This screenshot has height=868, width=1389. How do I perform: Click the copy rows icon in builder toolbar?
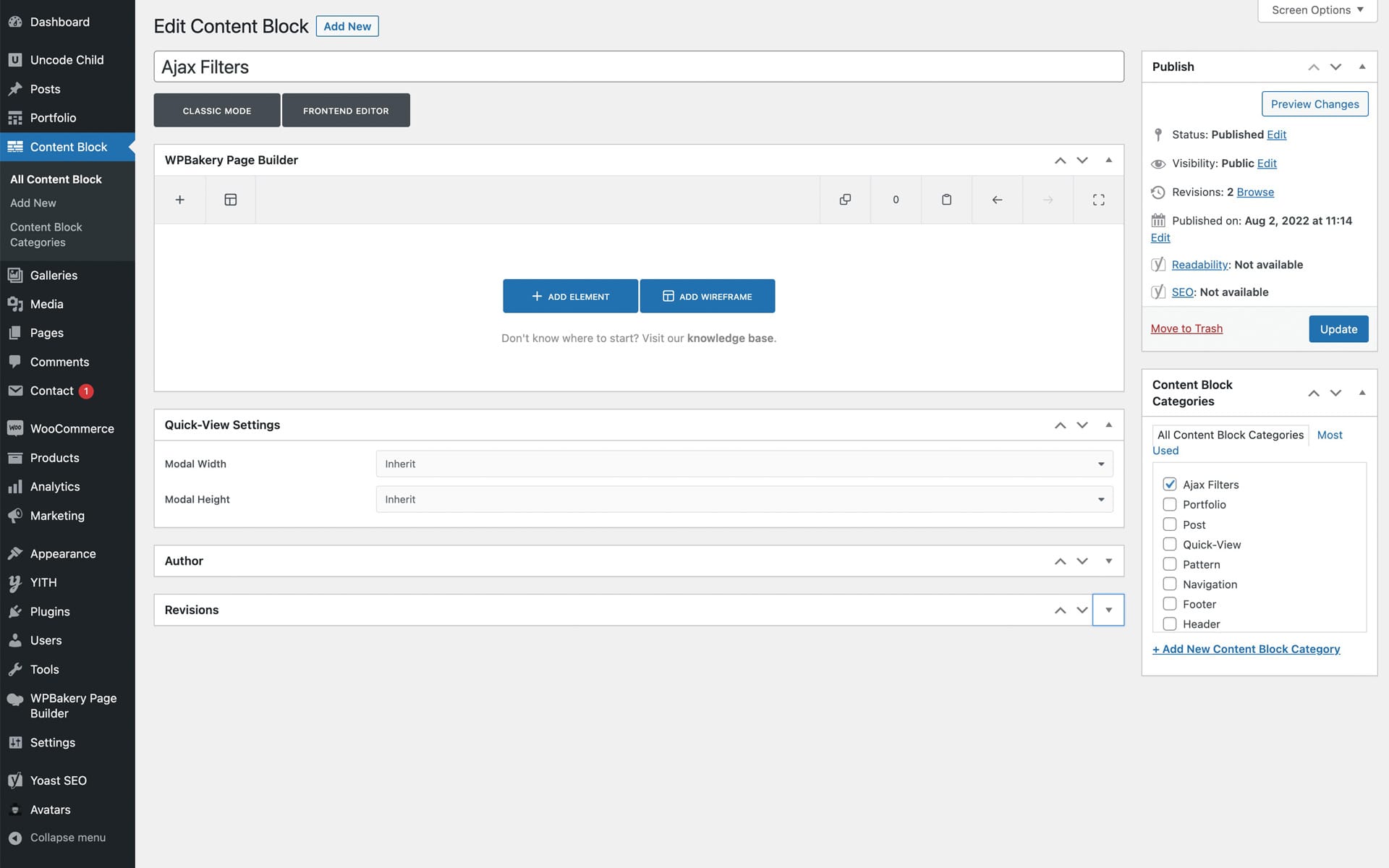pos(845,200)
